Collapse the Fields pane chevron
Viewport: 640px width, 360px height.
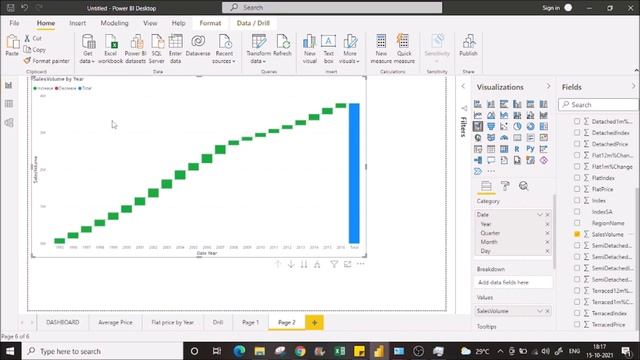[633, 87]
